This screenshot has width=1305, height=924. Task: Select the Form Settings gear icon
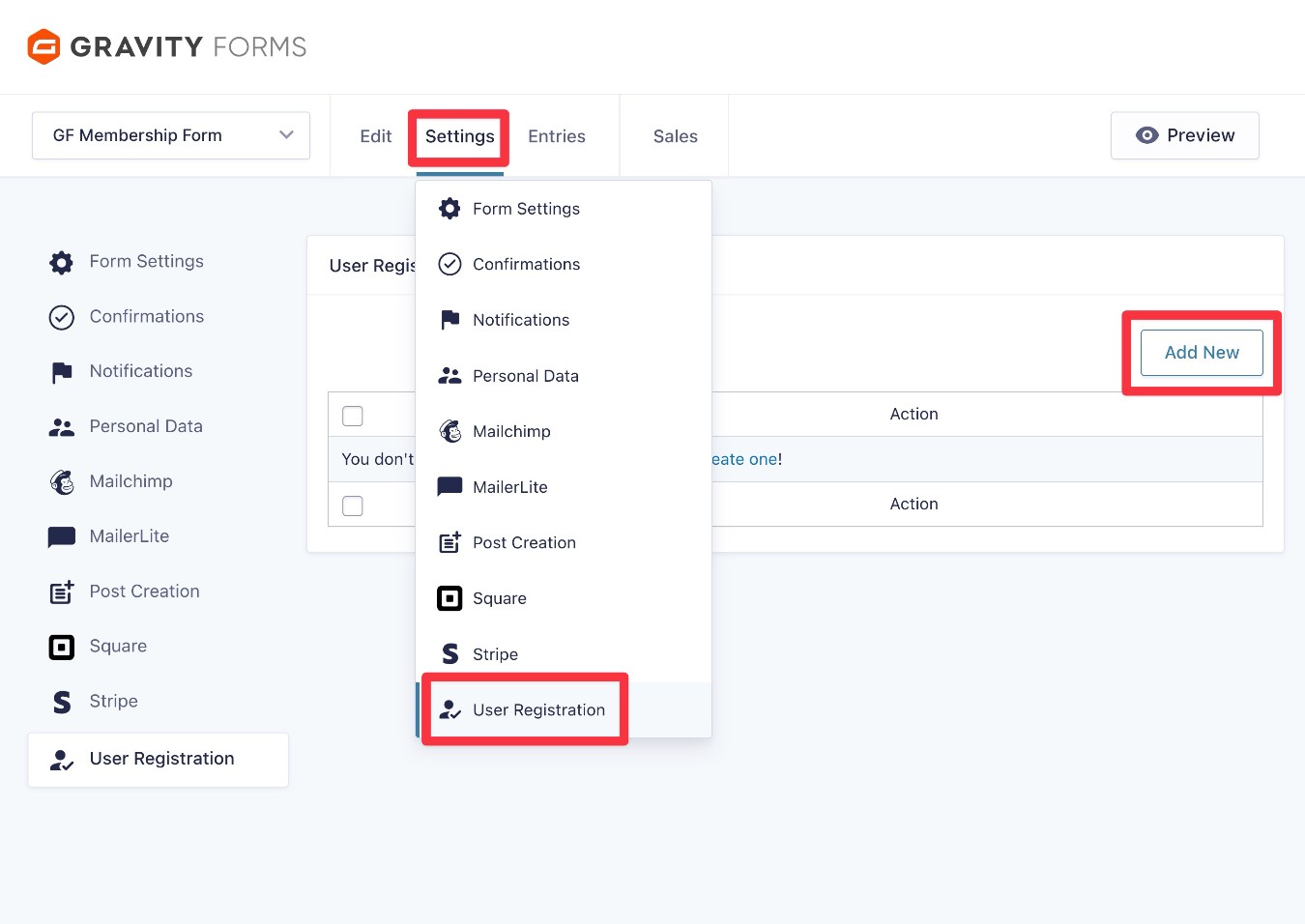point(61,261)
